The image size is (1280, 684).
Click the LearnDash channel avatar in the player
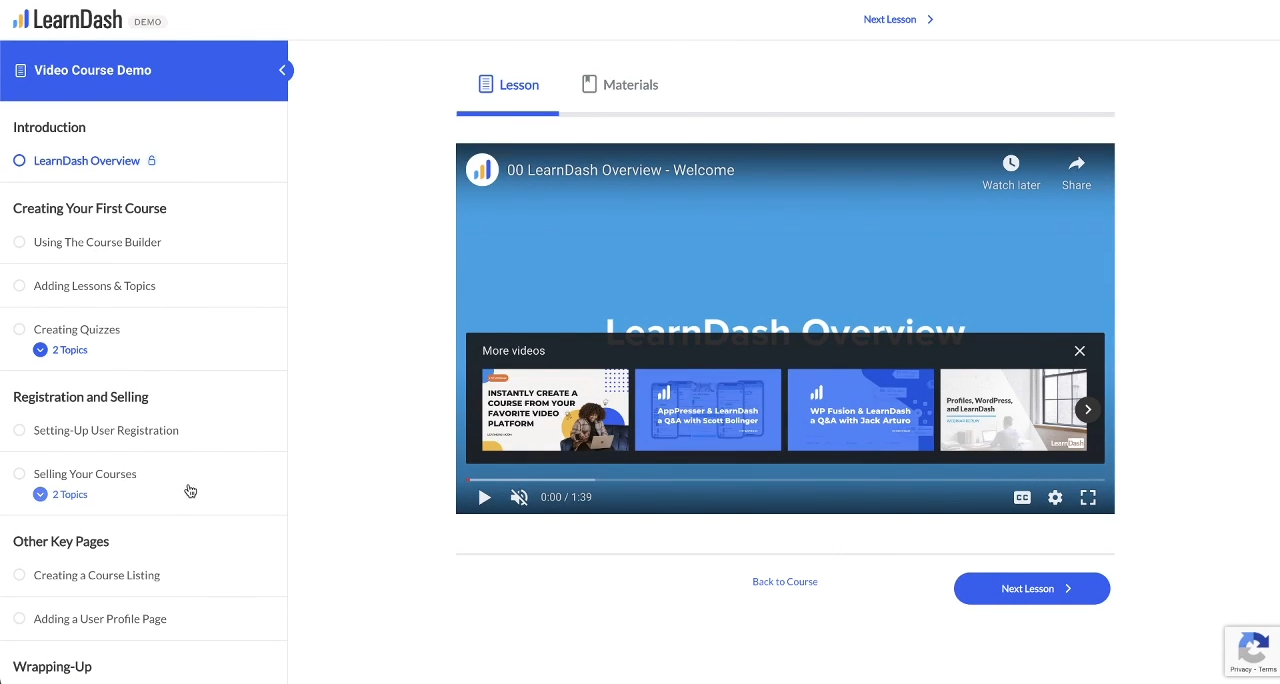click(482, 169)
